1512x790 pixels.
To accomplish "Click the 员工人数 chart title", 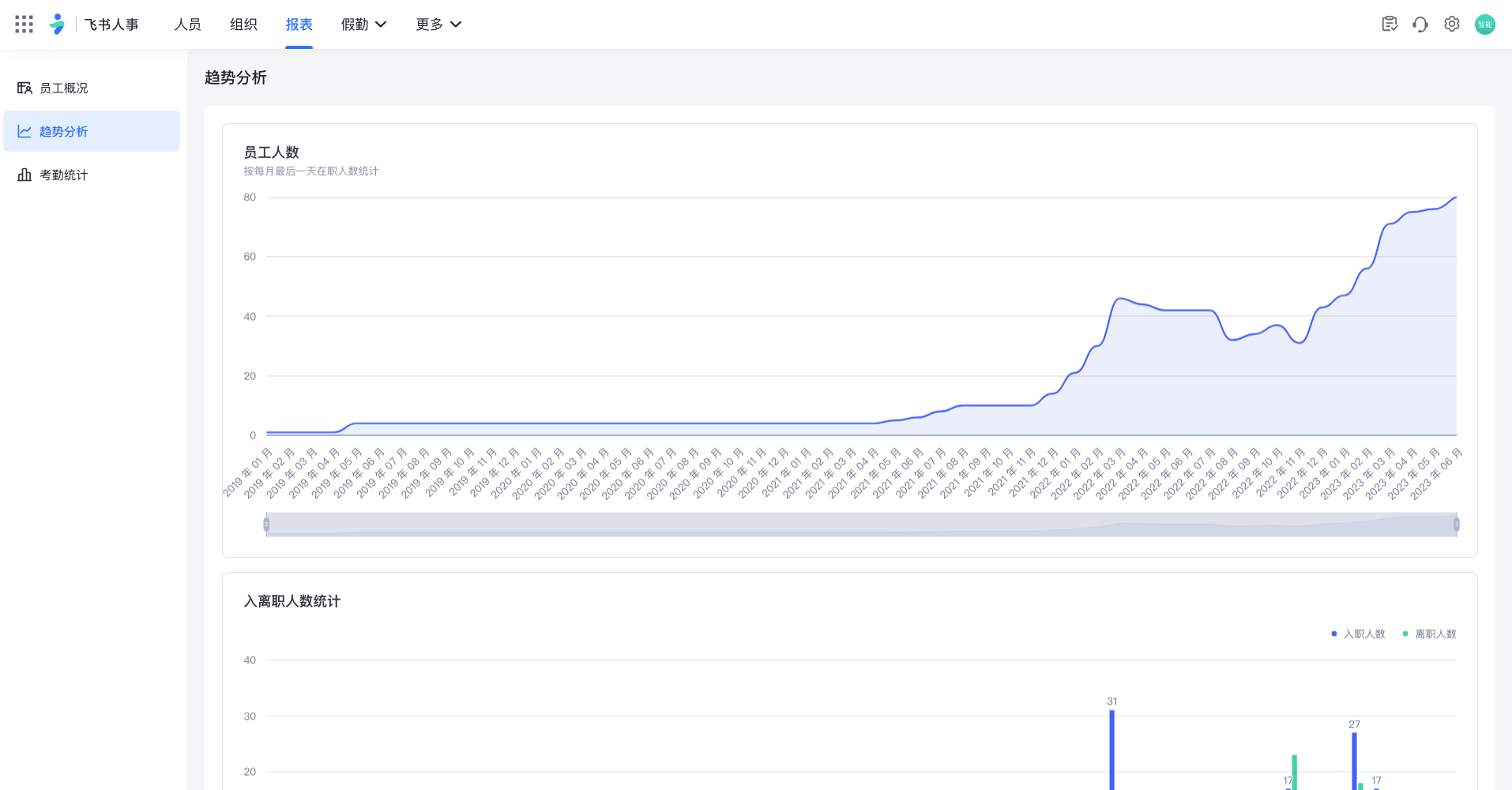I will [x=271, y=152].
